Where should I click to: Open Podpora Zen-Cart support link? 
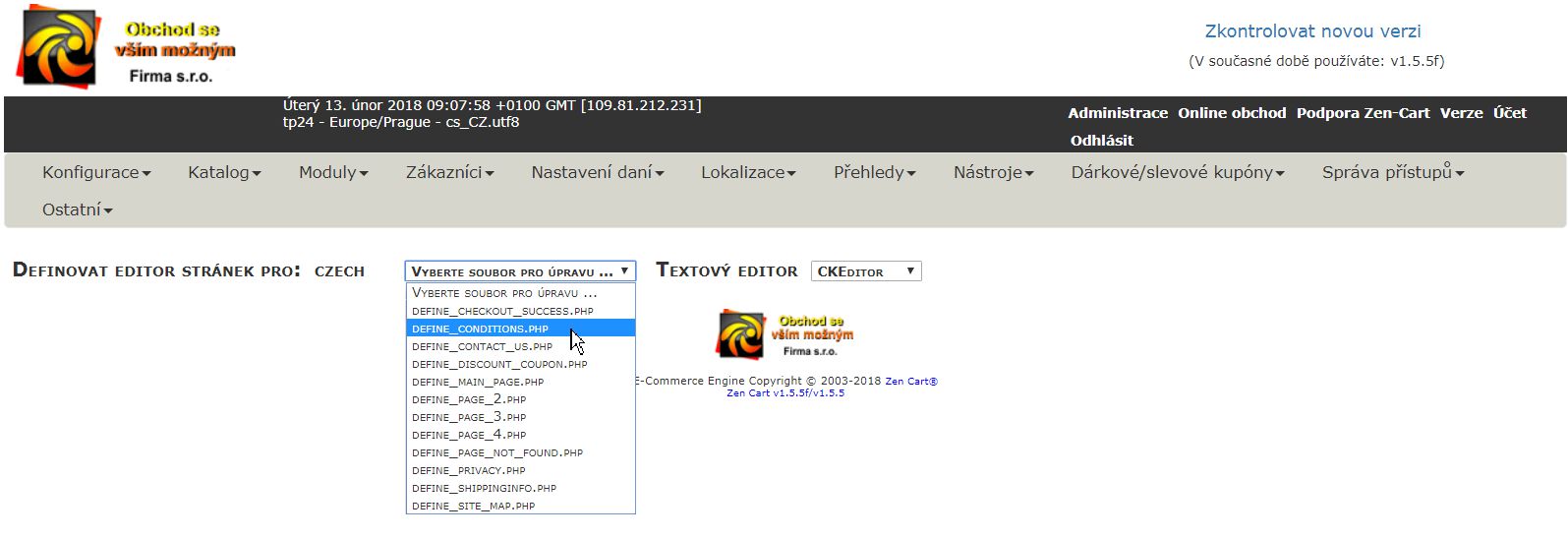(1363, 113)
